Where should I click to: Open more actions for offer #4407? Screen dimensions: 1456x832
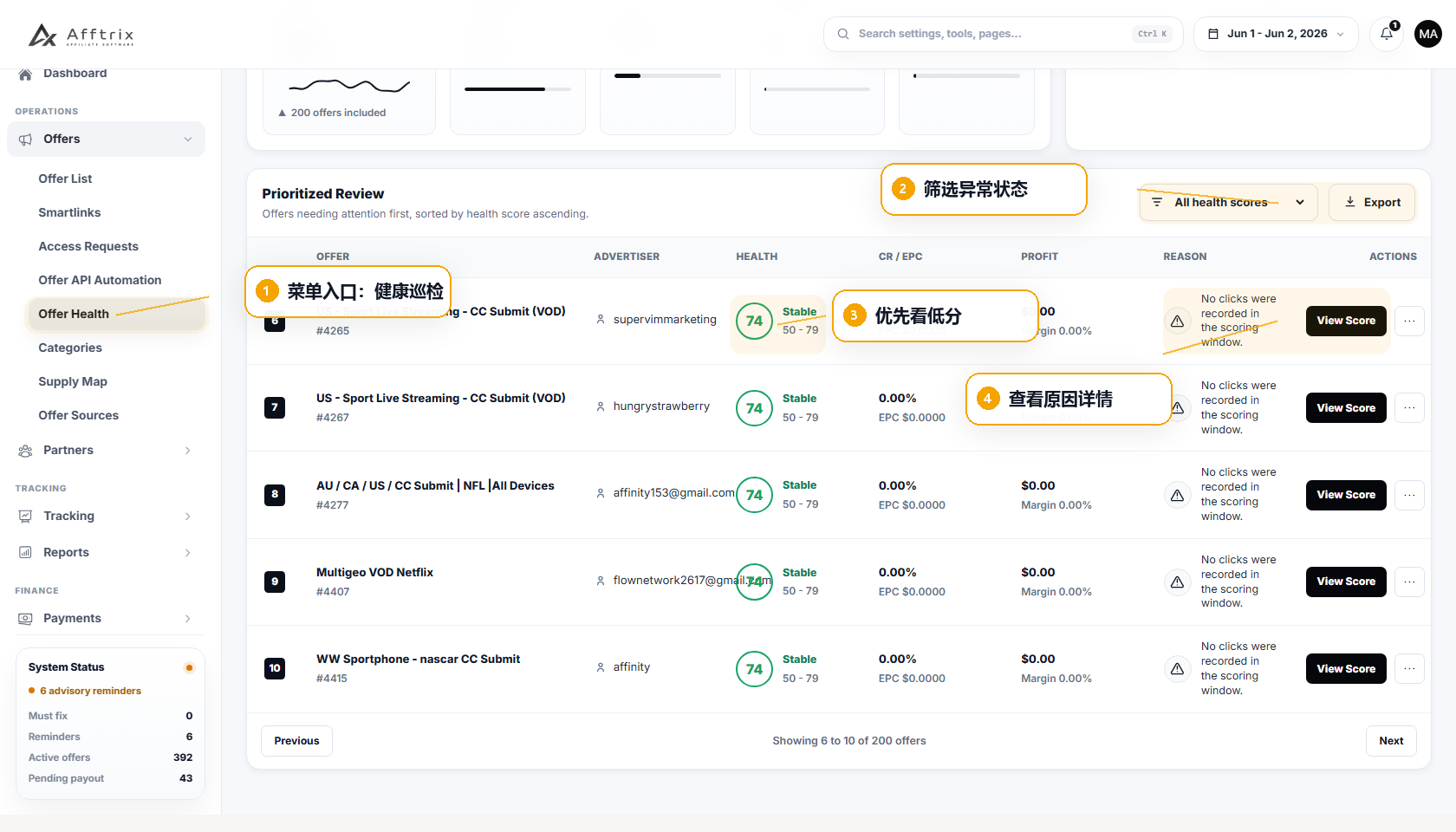coord(1409,582)
